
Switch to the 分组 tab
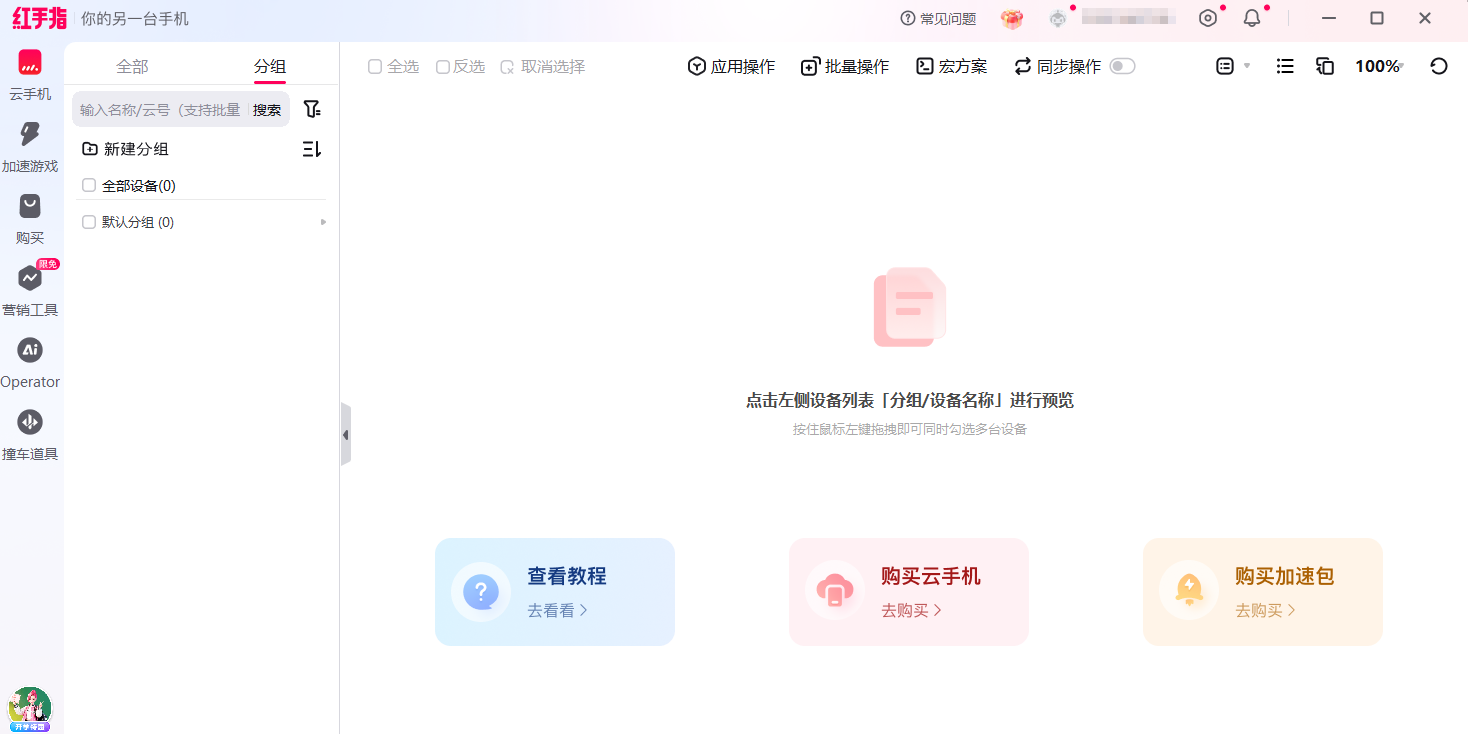coord(270,66)
